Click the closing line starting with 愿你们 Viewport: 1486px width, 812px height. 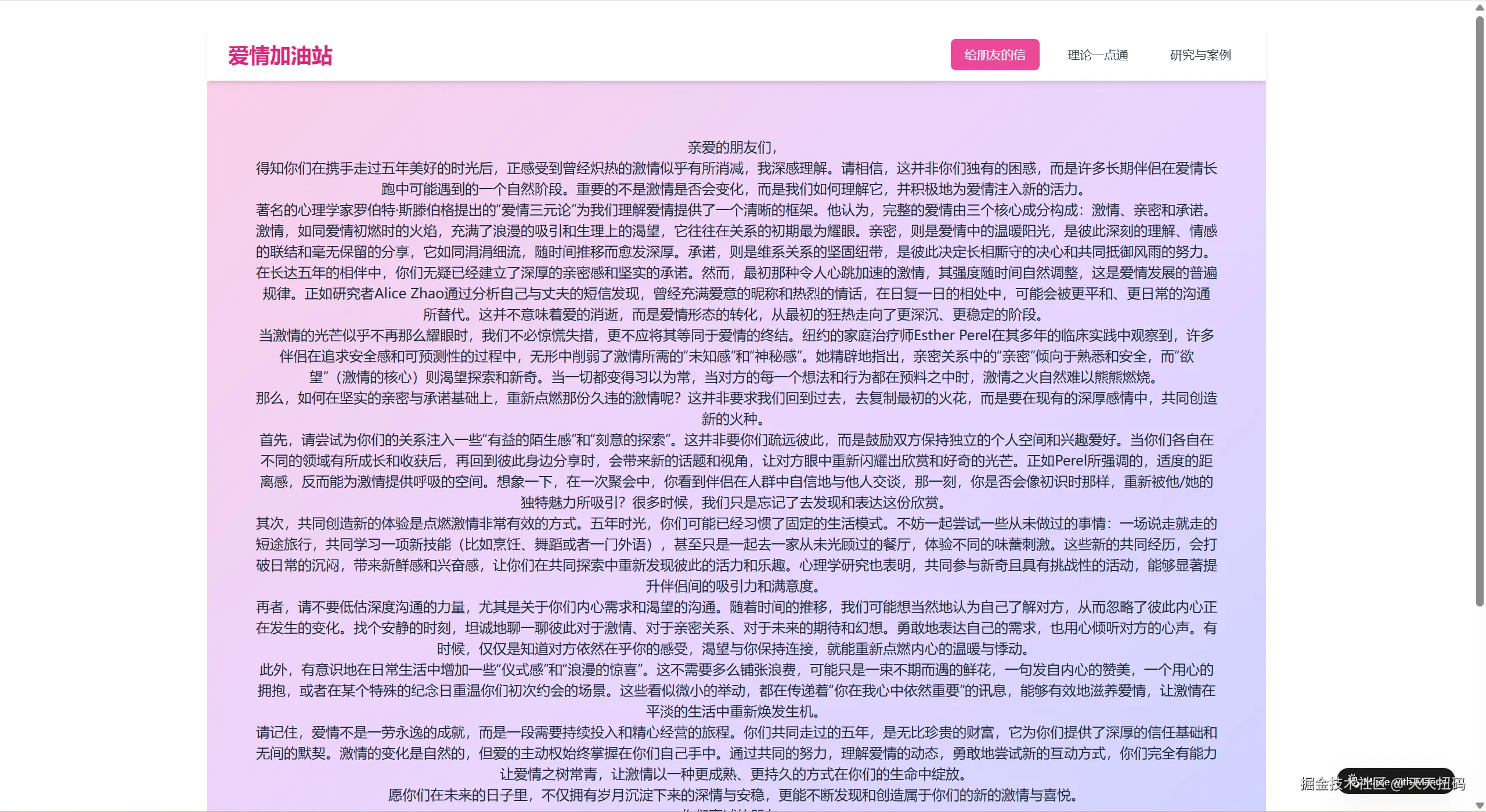pyautogui.click(x=733, y=795)
